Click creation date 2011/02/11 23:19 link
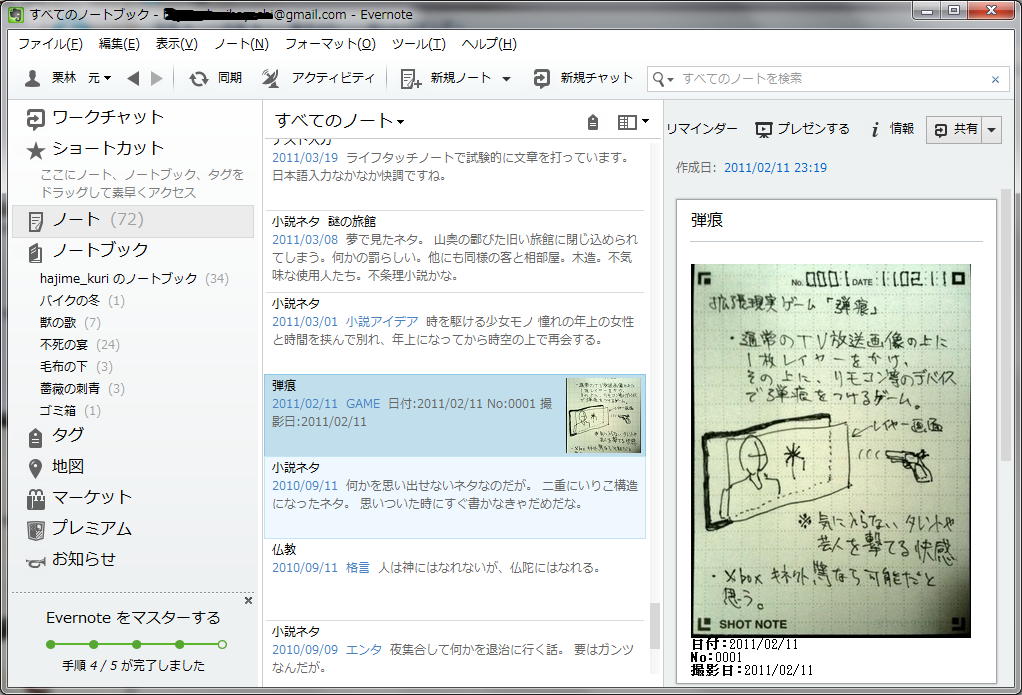Screen dimensions: 1022x695 pyautogui.click(x=775, y=168)
